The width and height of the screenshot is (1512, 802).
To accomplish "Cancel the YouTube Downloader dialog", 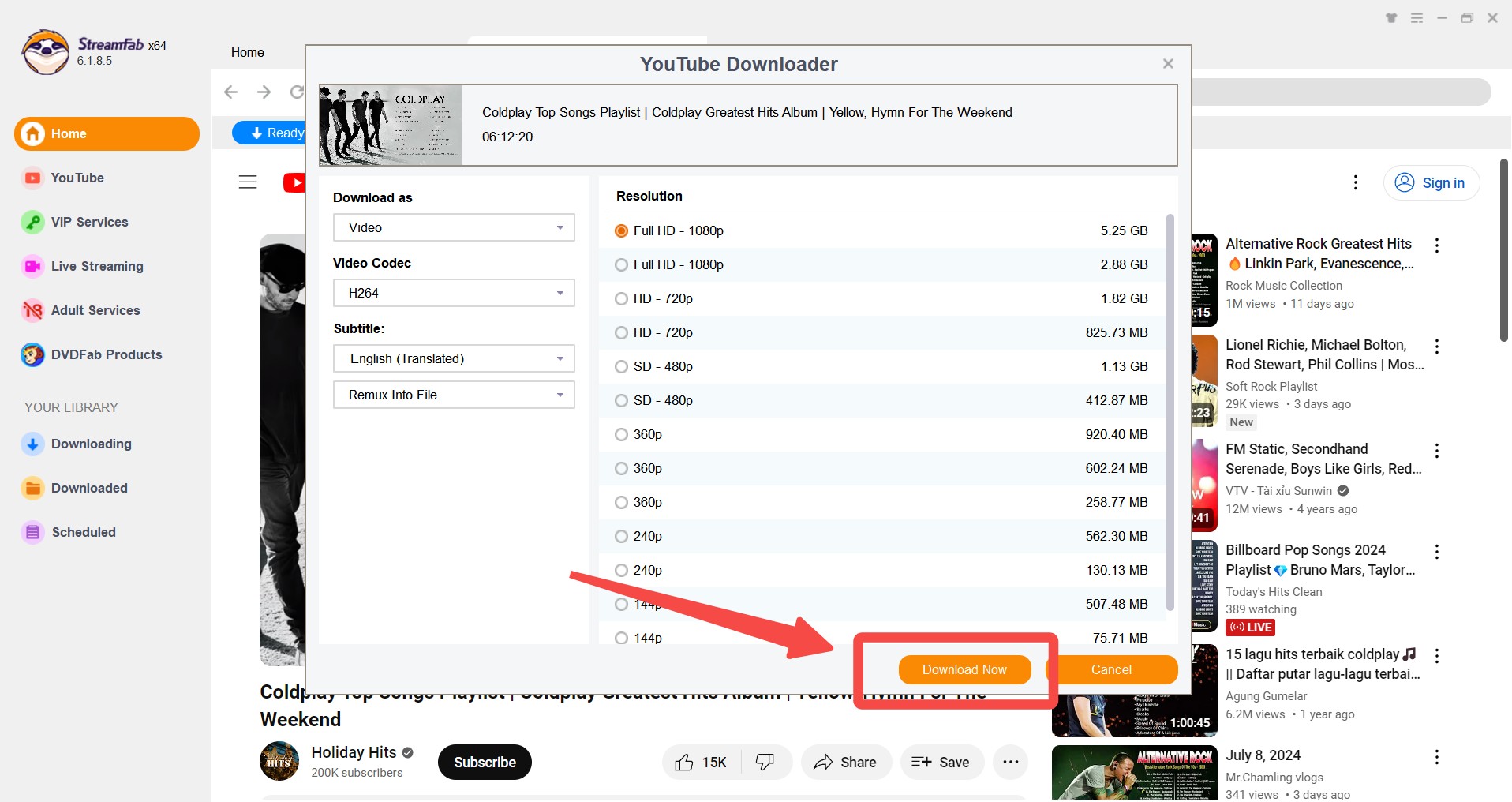I will [1111, 669].
